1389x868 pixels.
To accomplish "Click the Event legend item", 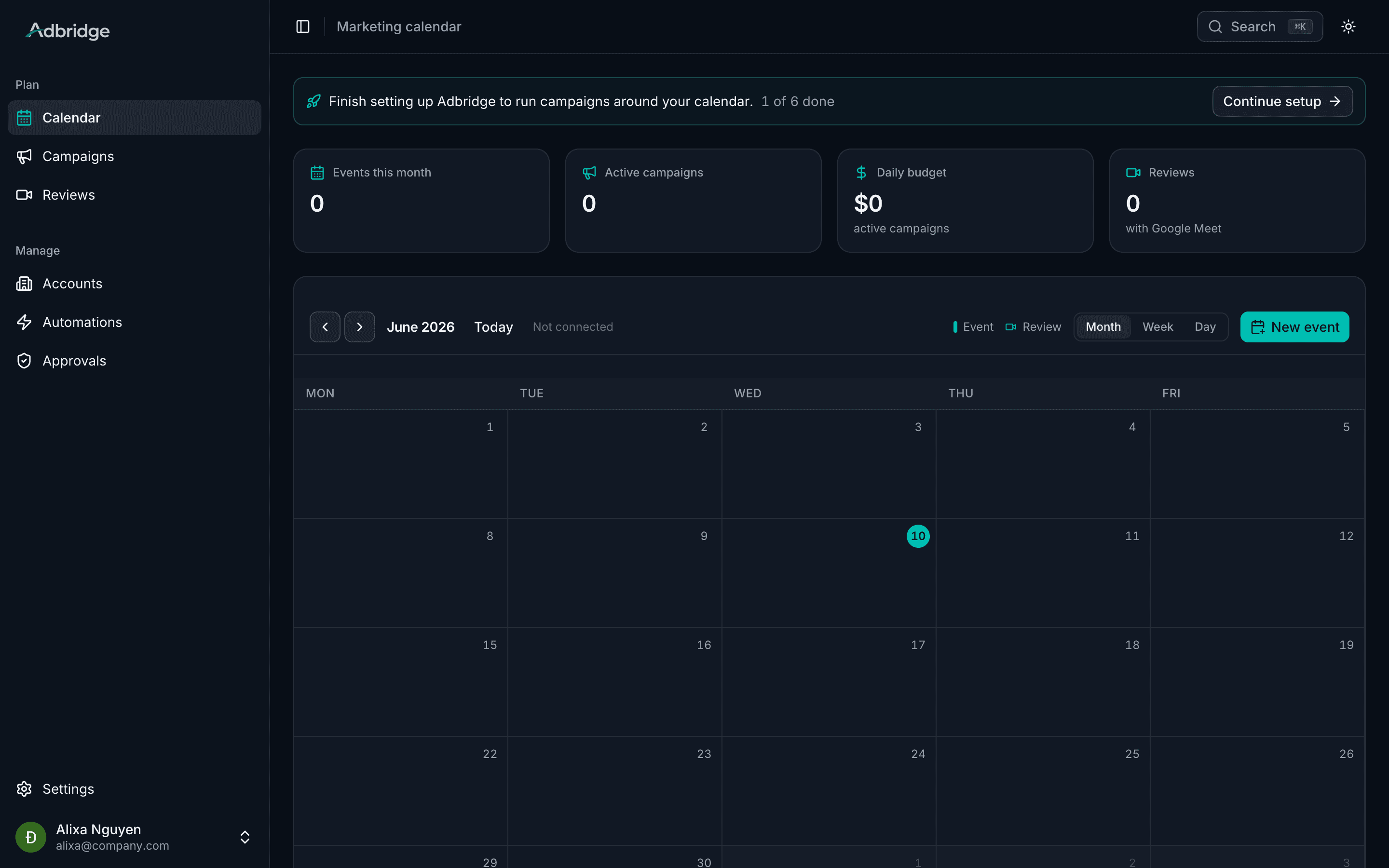I will pos(973,326).
